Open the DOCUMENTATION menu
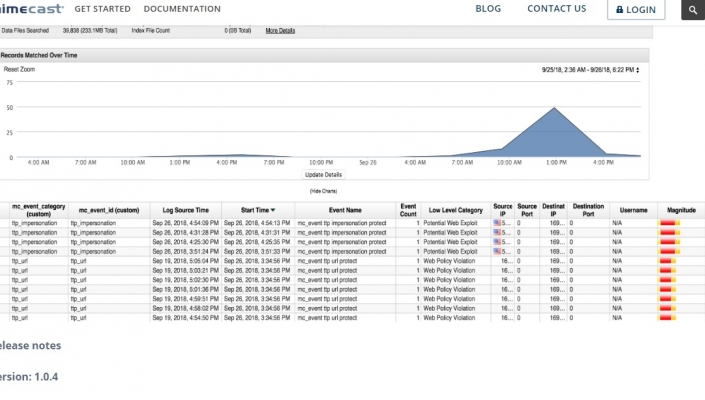Screen dimensions: 705x400 (x=182, y=9)
